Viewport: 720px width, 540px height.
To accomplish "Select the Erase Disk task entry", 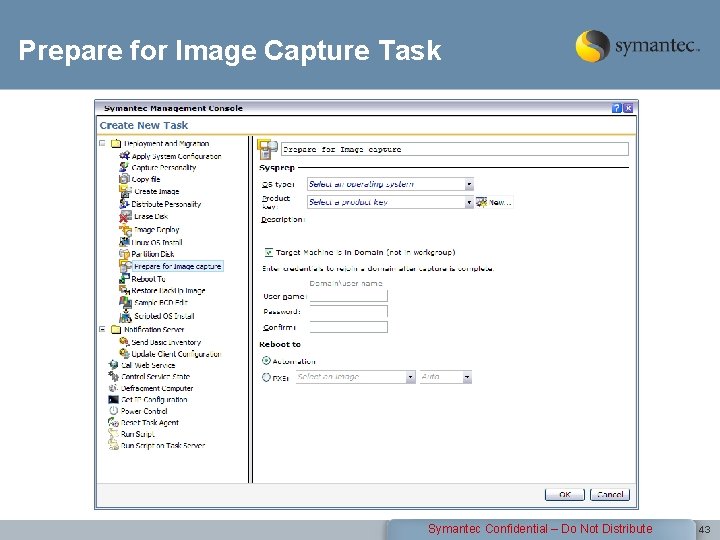I will point(151,216).
